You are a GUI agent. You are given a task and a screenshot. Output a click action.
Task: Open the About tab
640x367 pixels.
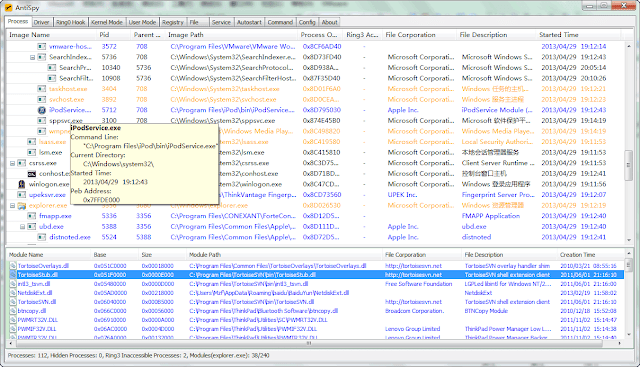tap(329, 22)
